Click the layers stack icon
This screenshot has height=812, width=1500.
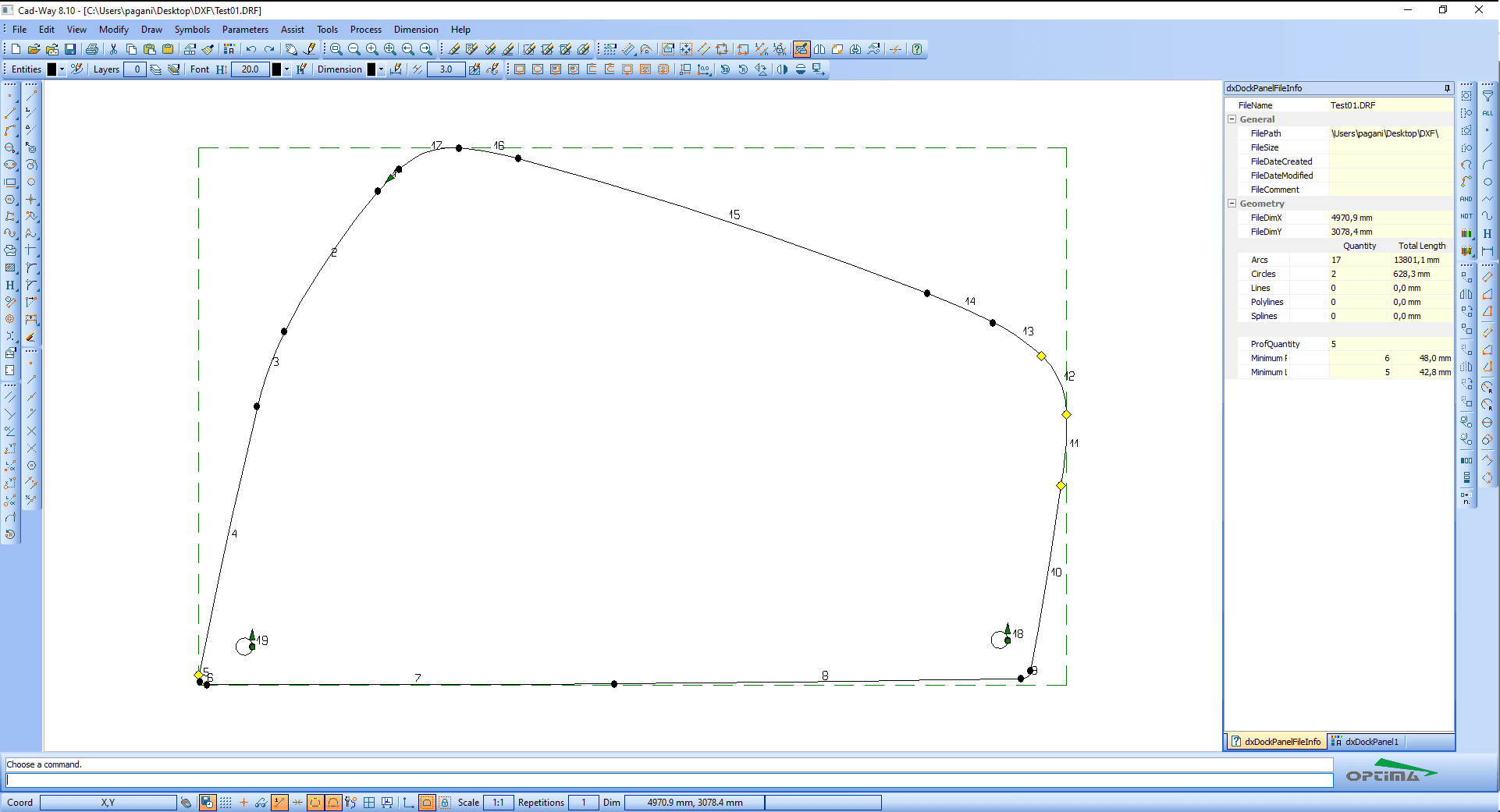(155, 69)
